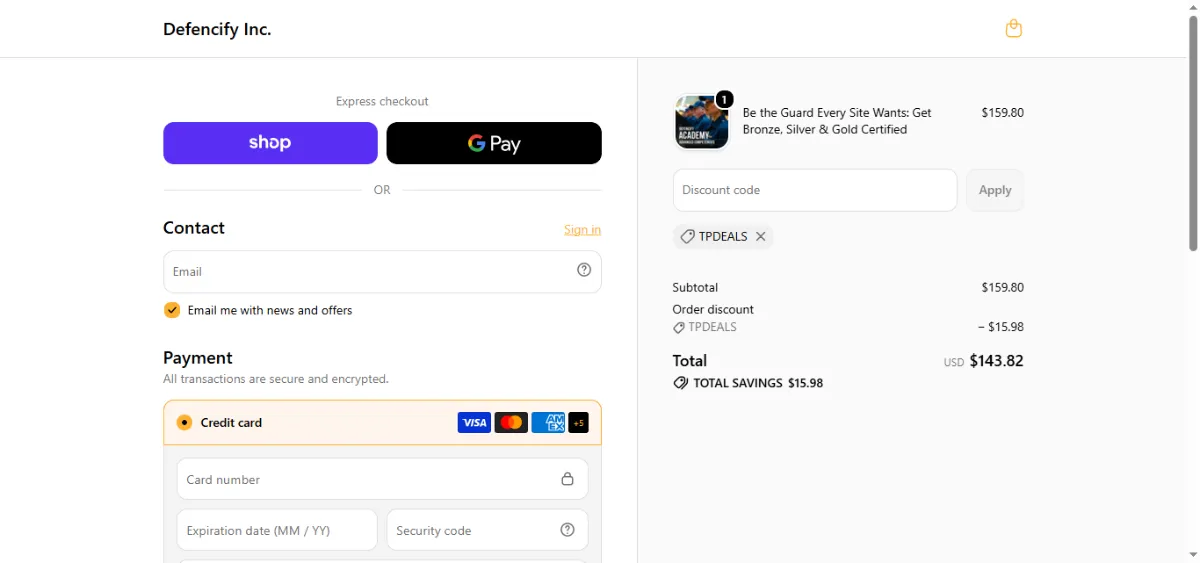This screenshot has width=1200, height=563.
Task: Pay with Google Pay button
Action: tap(494, 143)
